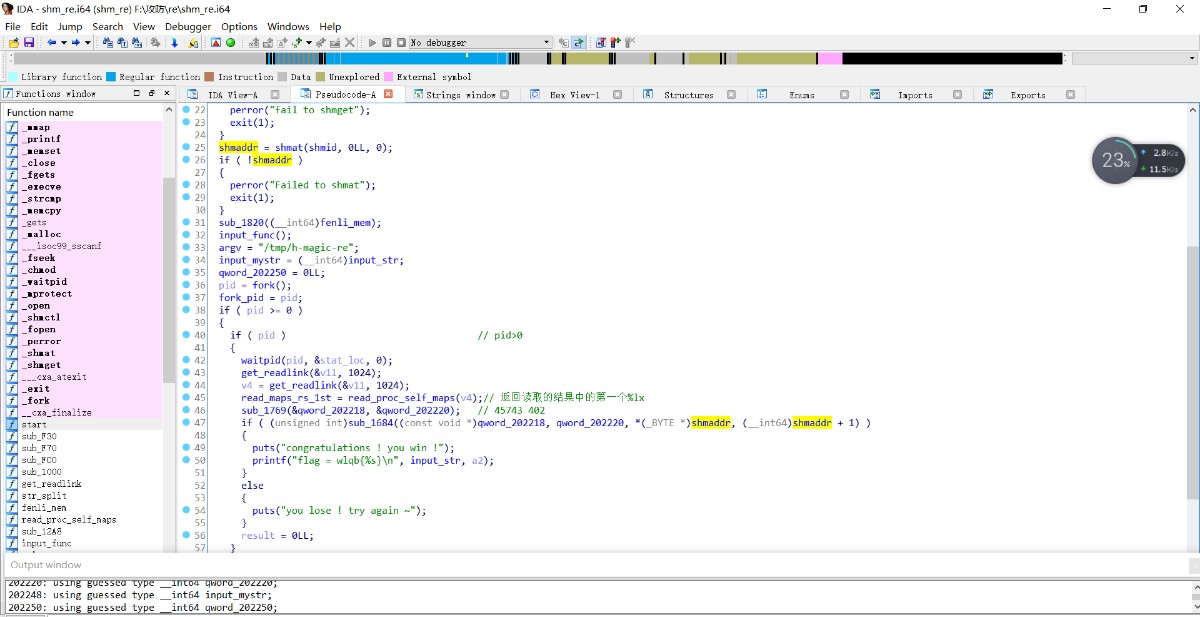Click the breakpoint dot on line 47

point(186,423)
